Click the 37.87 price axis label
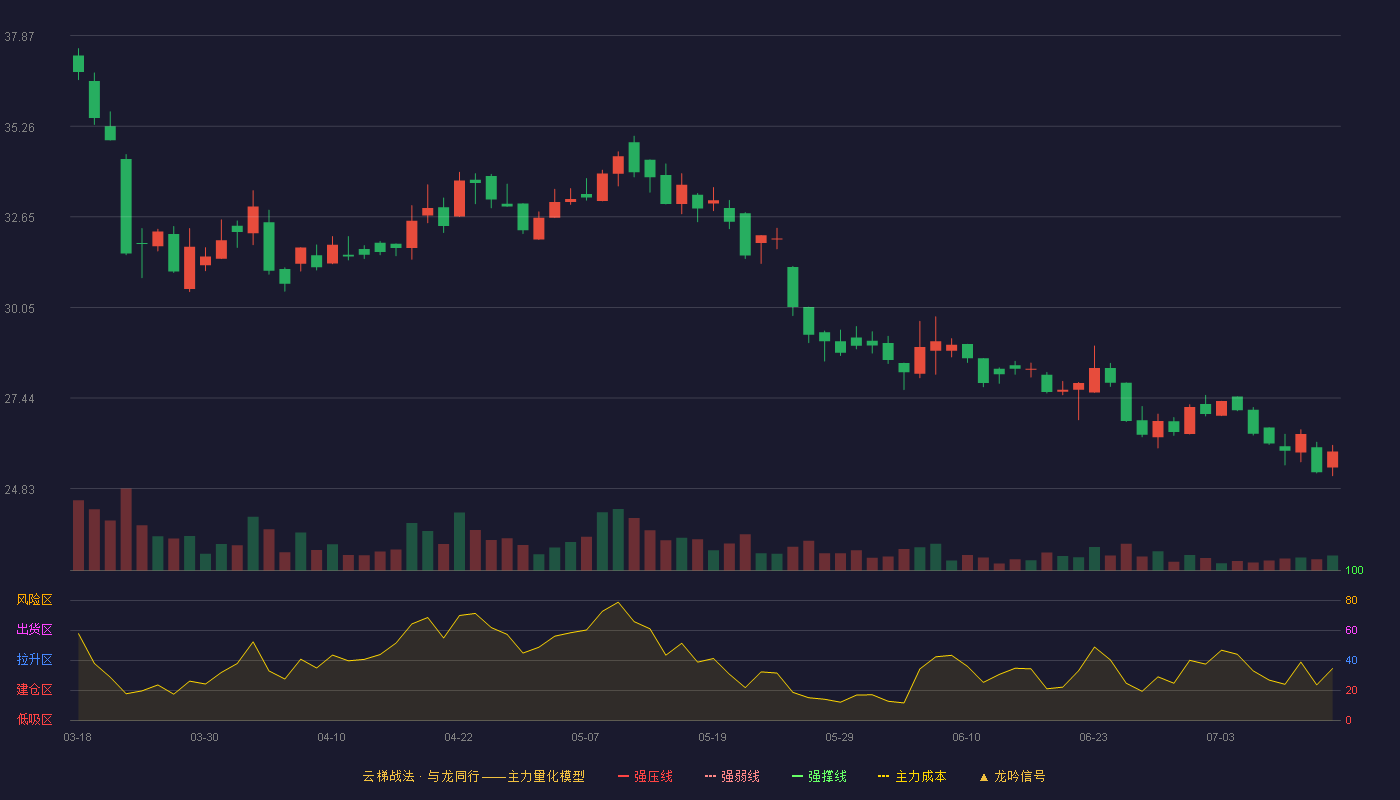This screenshot has height=800, width=1400. pyautogui.click(x=19, y=37)
